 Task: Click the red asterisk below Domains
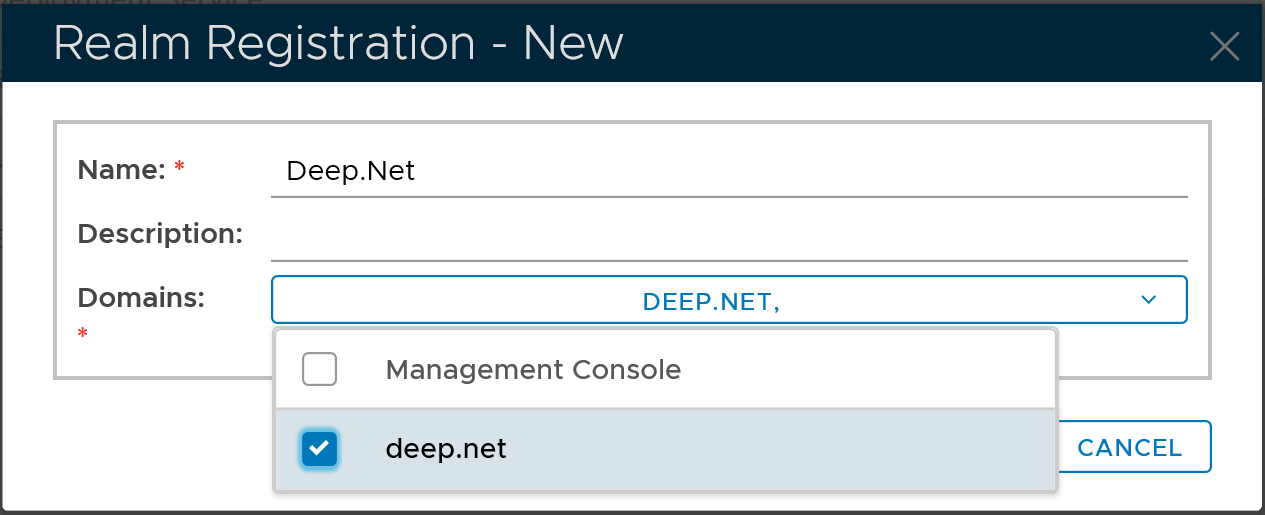pyautogui.click(x=83, y=332)
